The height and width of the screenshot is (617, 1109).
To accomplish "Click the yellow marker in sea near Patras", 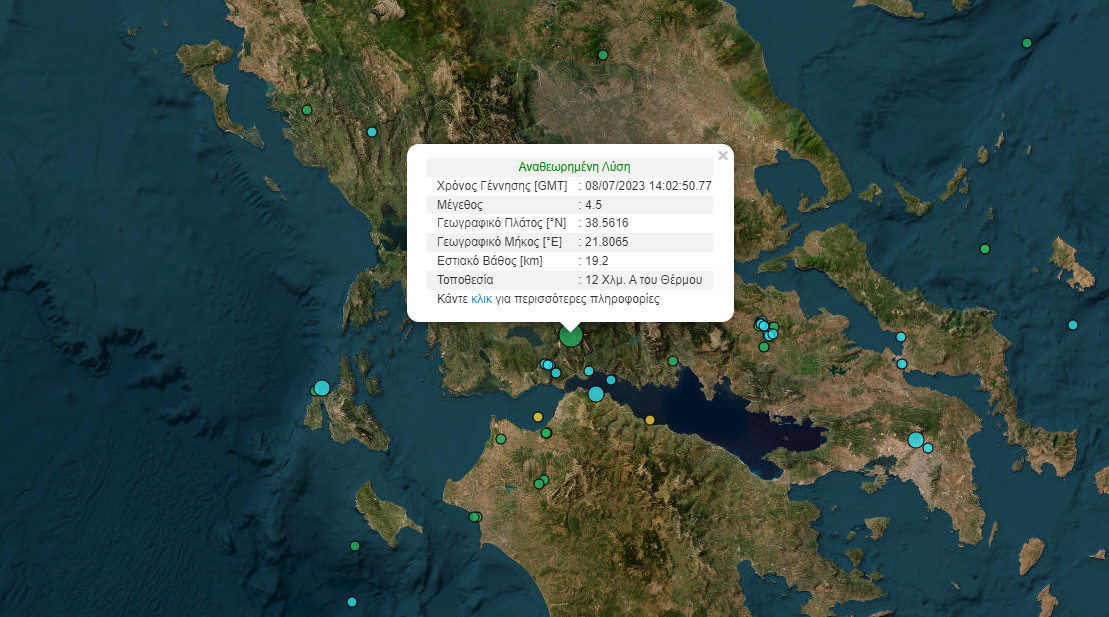I will pos(538,417).
